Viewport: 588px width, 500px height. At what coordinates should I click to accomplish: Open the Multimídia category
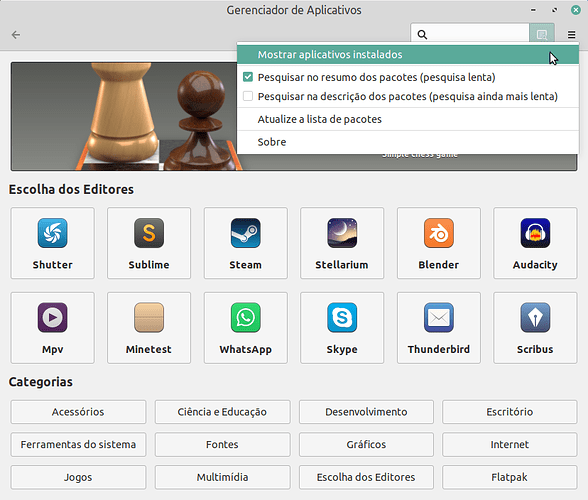222,477
